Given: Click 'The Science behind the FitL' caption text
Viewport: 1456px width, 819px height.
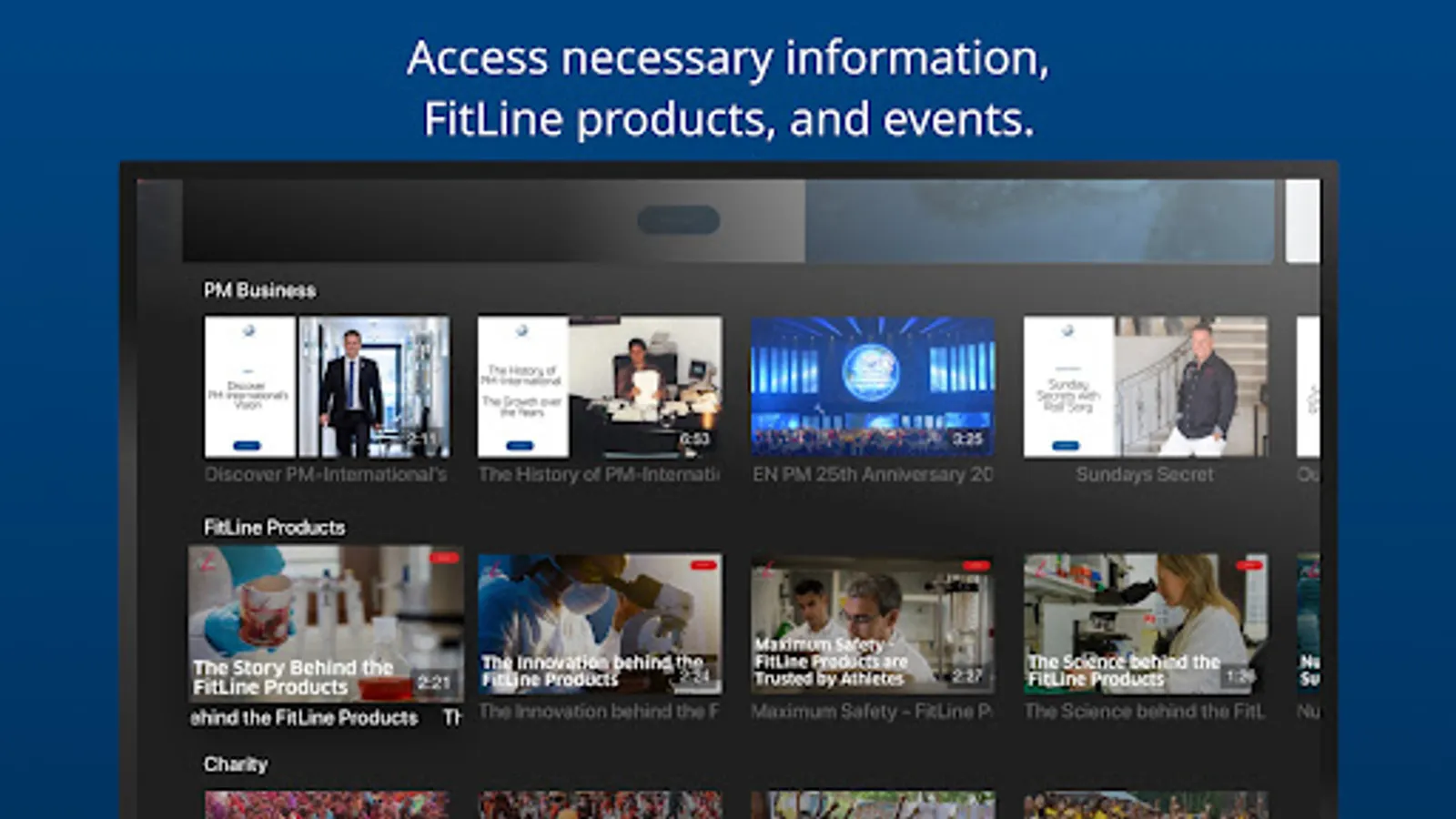Looking at the screenshot, I should coord(1145,712).
